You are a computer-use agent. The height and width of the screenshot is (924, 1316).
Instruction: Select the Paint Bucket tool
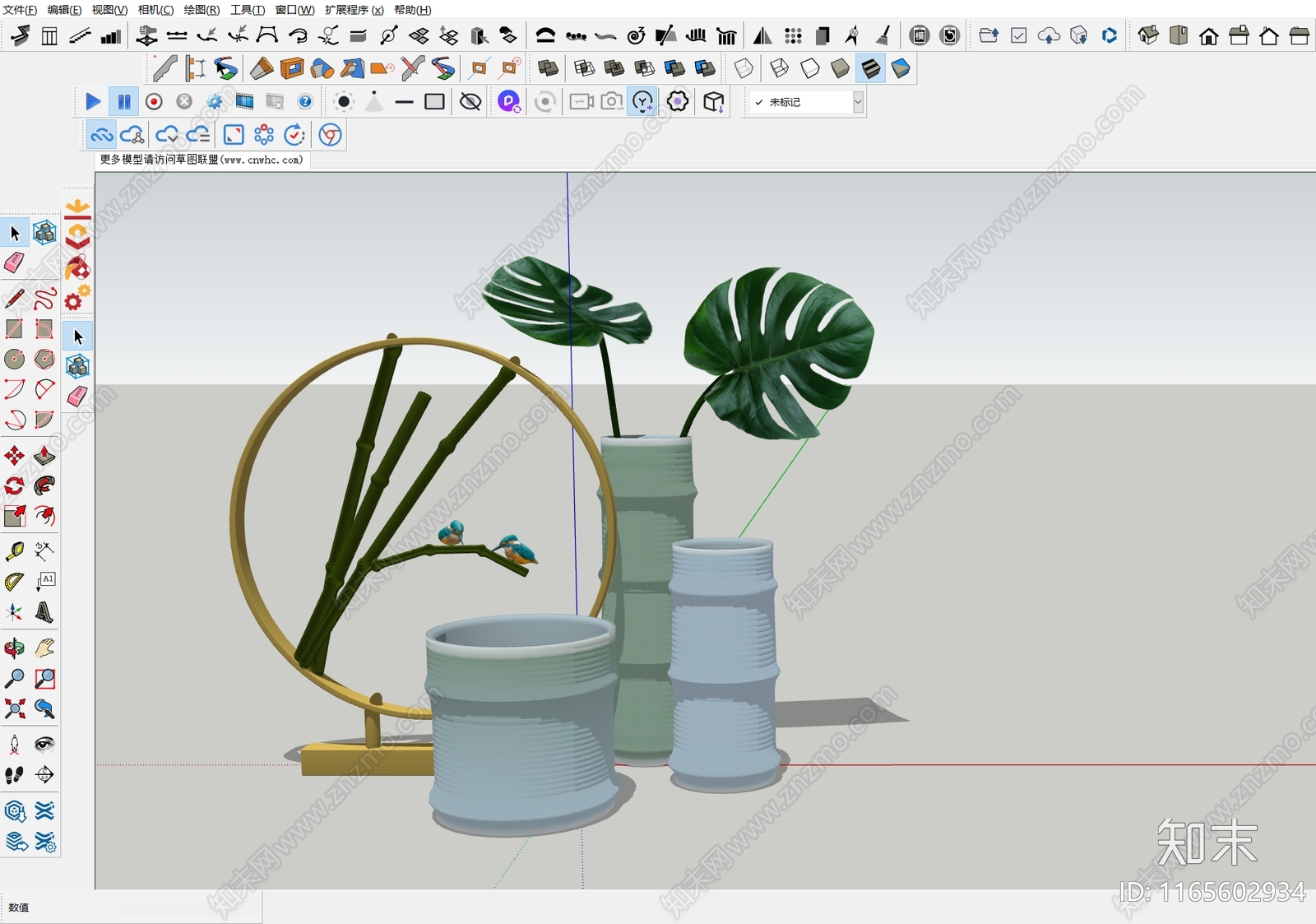pyautogui.click(x=77, y=267)
